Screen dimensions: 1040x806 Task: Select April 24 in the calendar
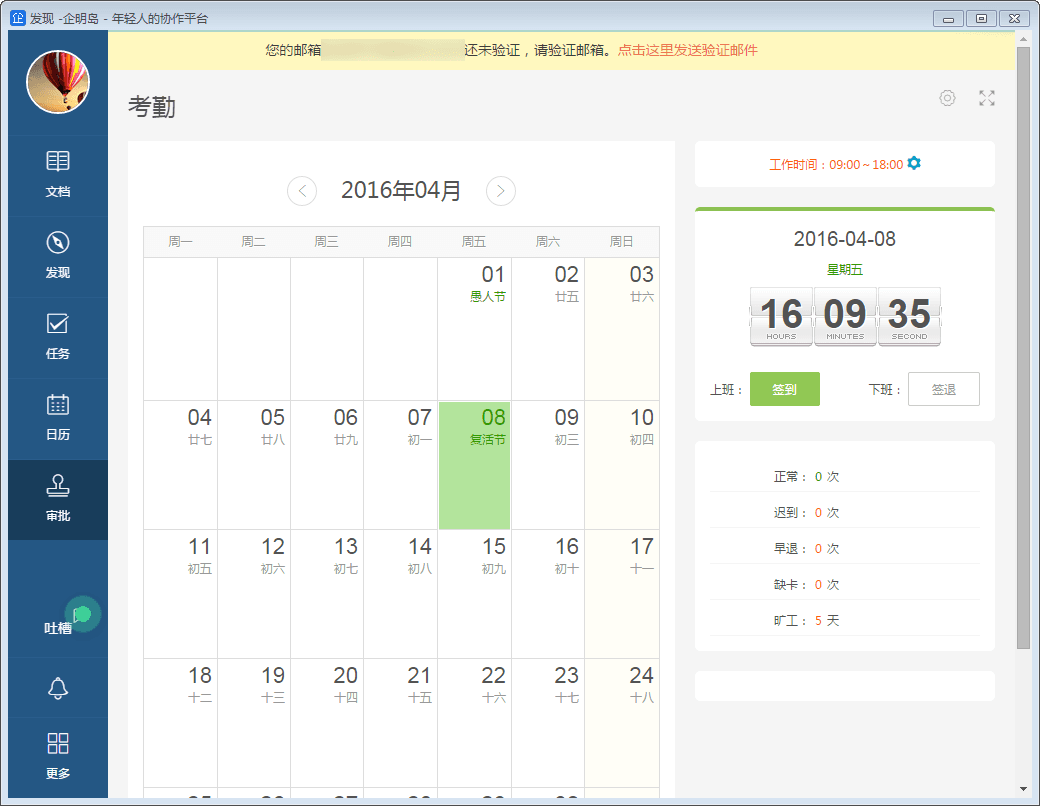click(x=621, y=723)
